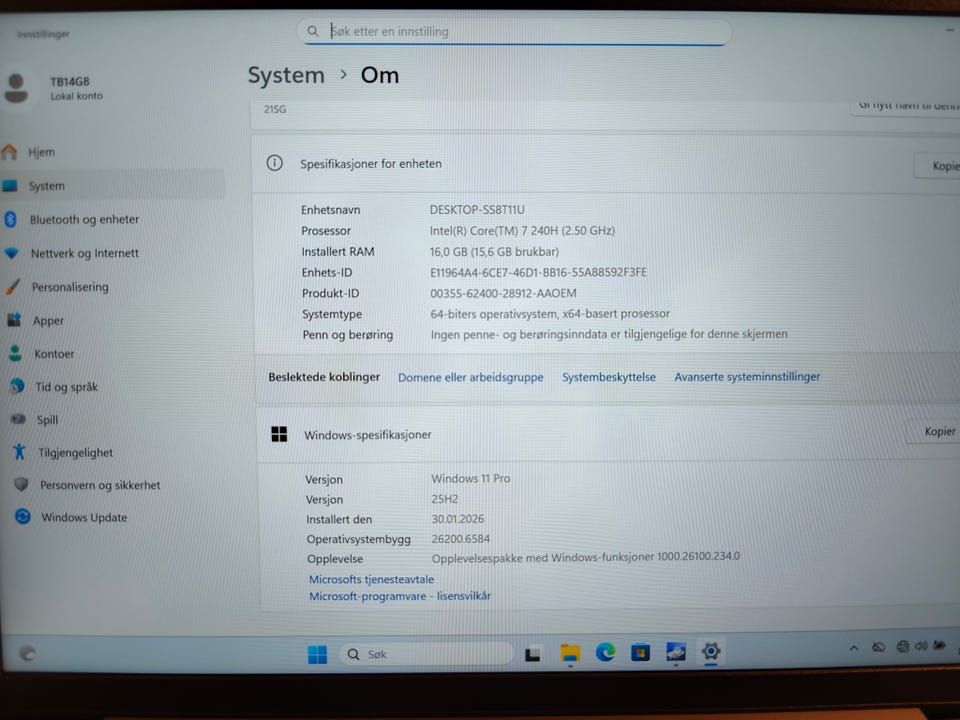Open Personvern og sikkerhet
Viewport: 960px width, 720px height.
point(100,485)
